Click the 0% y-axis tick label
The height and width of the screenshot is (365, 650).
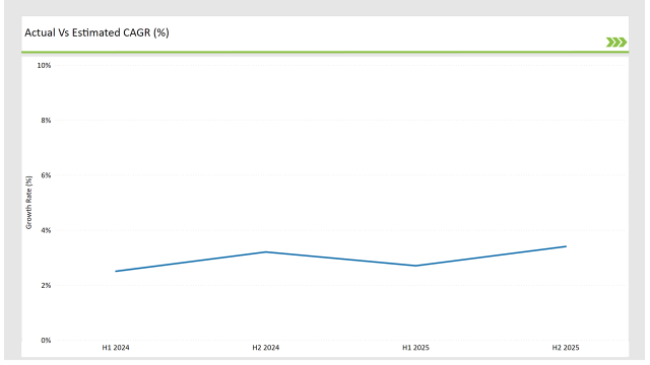pyautogui.click(x=46, y=340)
